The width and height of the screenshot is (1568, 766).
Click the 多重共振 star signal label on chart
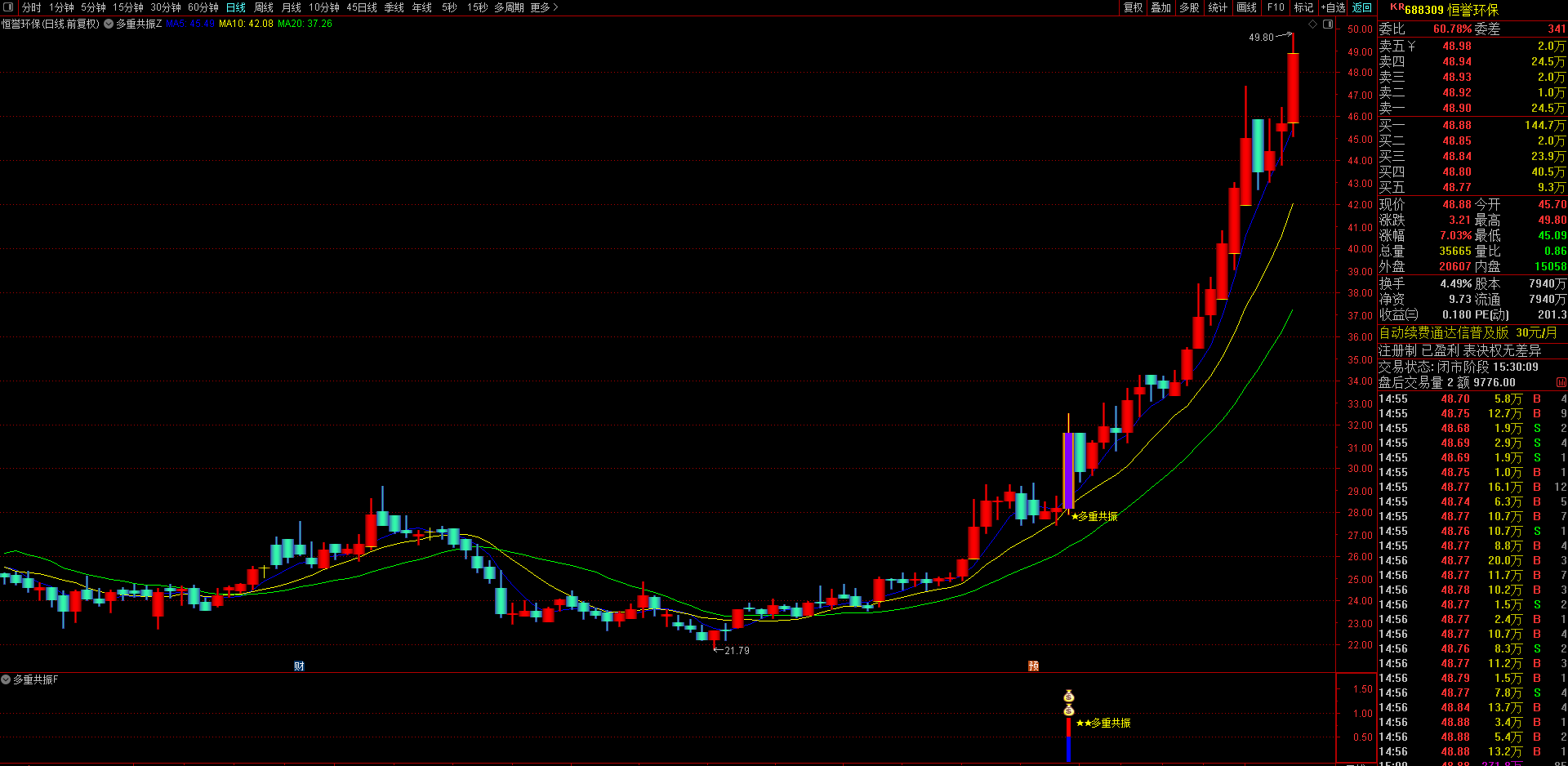pyautogui.click(x=1094, y=516)
